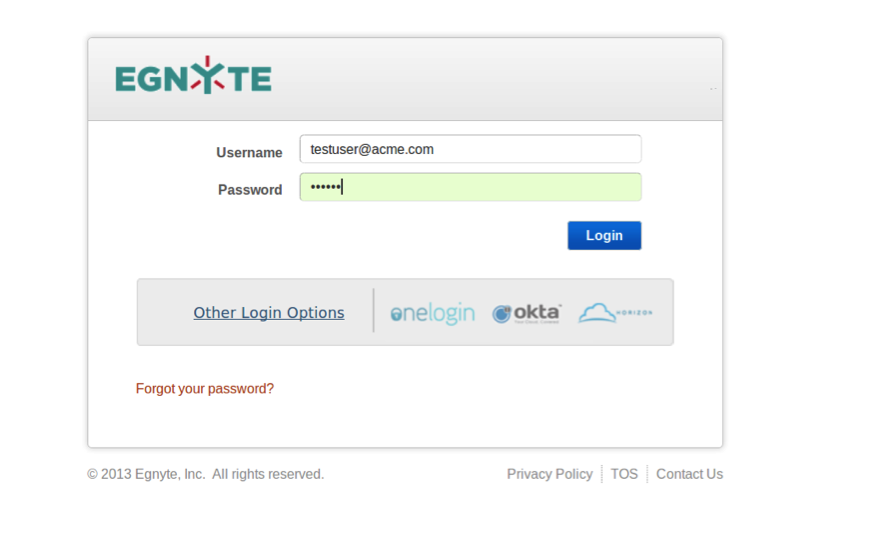Choose the Okta single sign-on logo

(527, 313)
